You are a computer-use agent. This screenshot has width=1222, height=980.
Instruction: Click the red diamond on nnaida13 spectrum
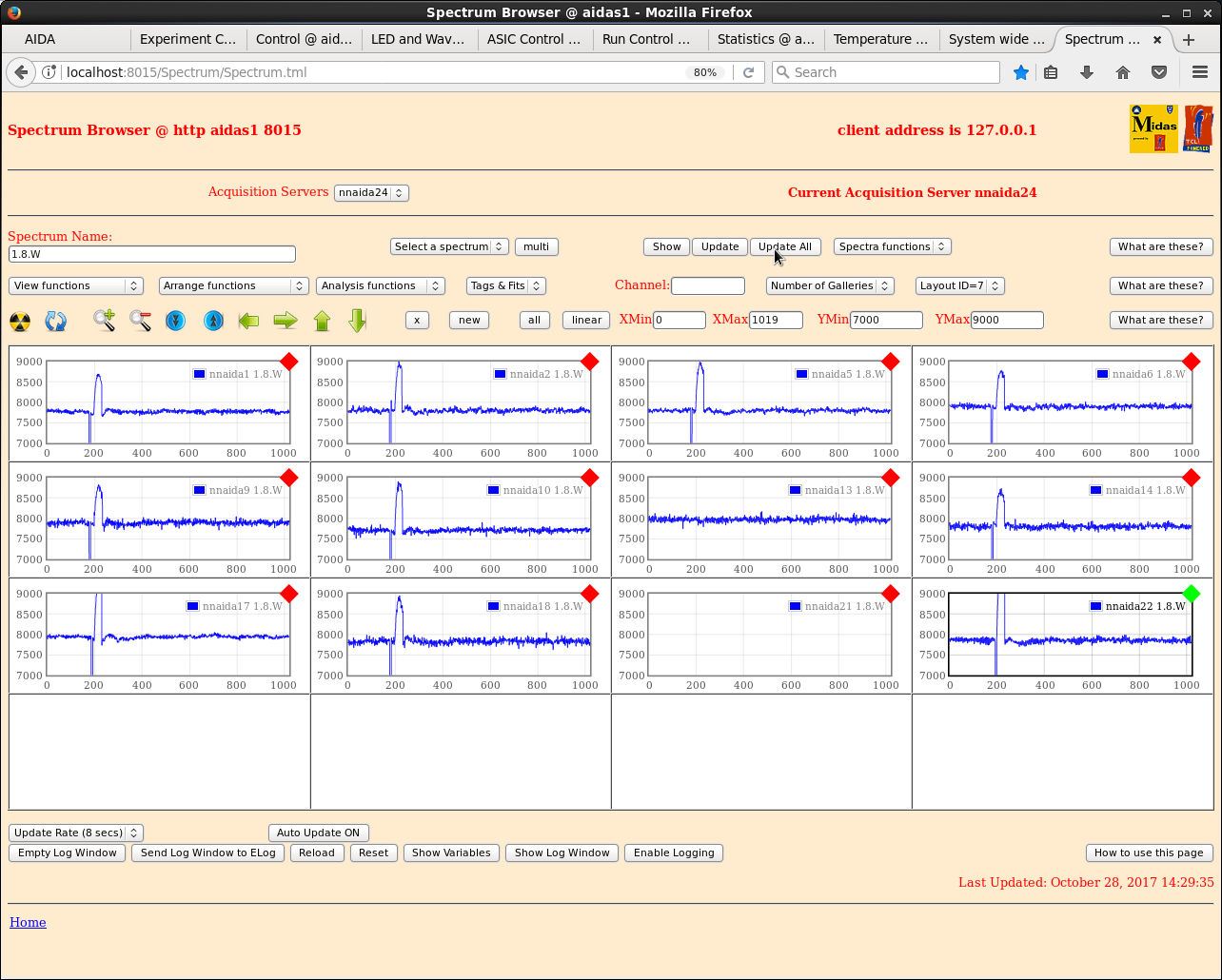(891, 478)
